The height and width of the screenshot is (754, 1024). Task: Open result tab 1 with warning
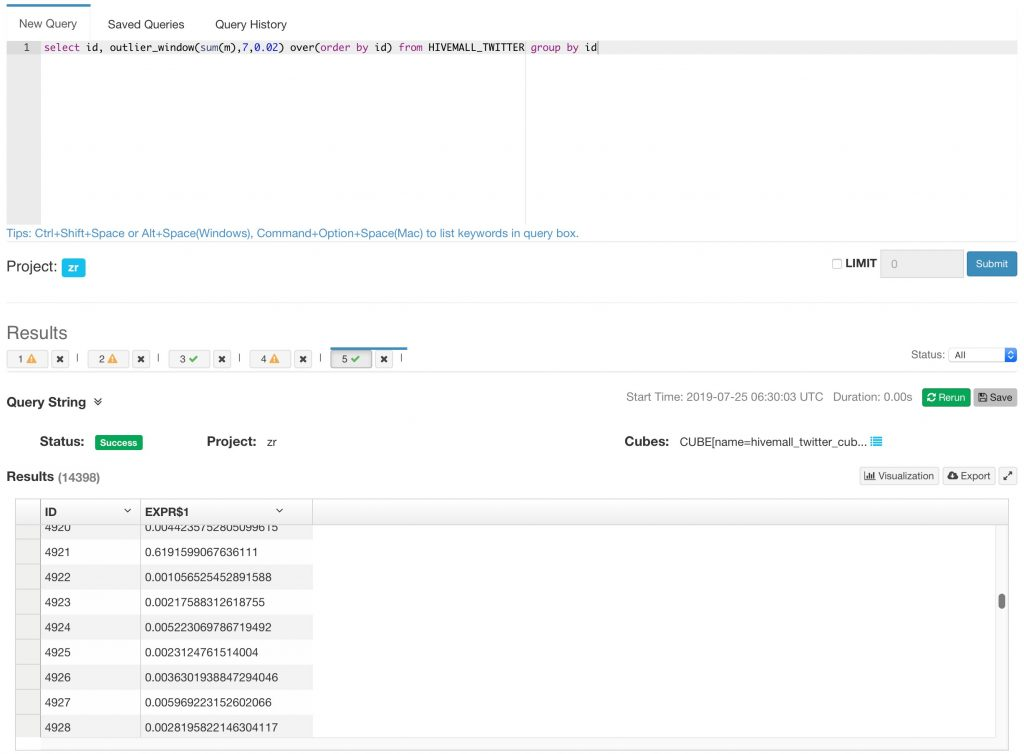pyautogui.click(x=27, y=359)
